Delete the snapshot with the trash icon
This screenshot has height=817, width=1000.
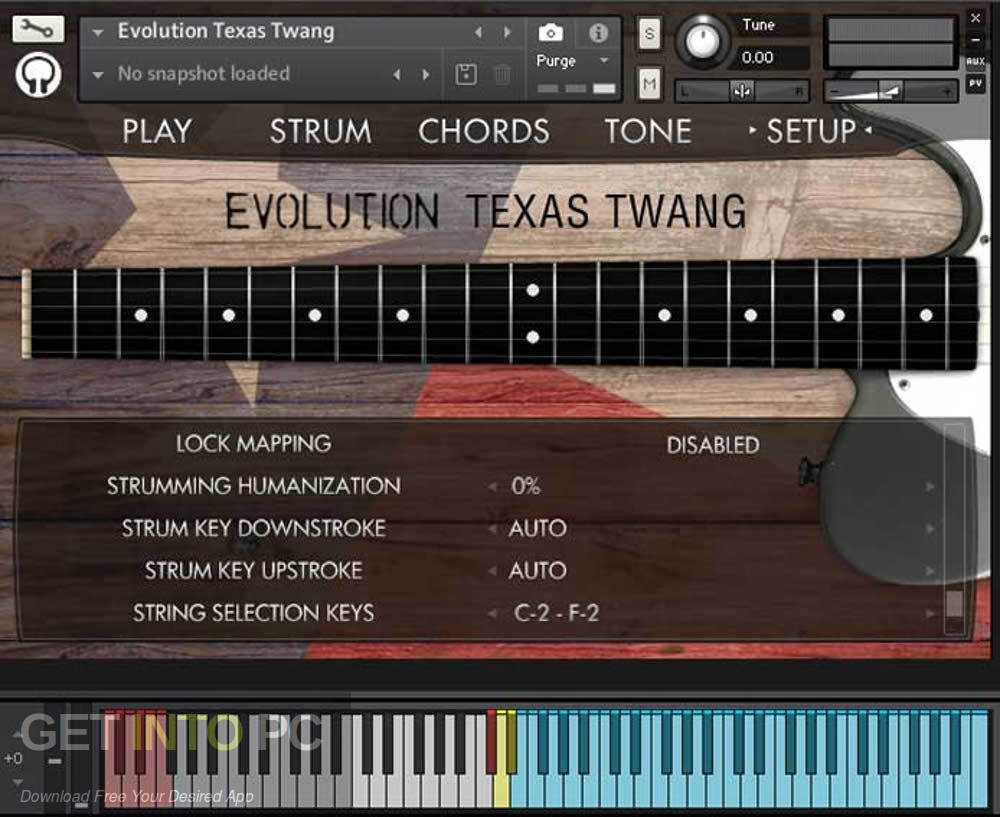coord(503,75)
